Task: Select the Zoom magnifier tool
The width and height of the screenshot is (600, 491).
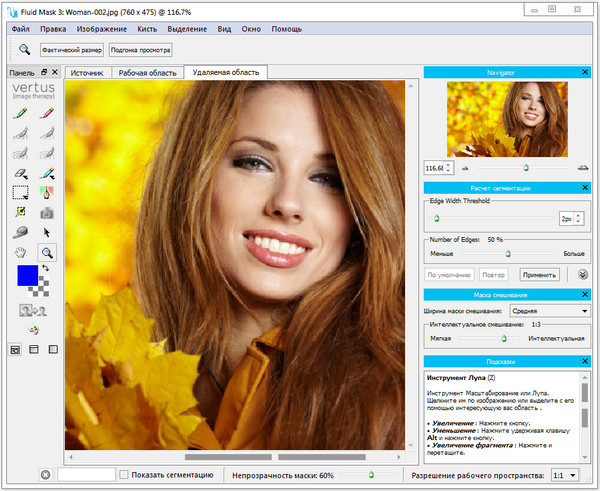Action: tap(46, 253)
